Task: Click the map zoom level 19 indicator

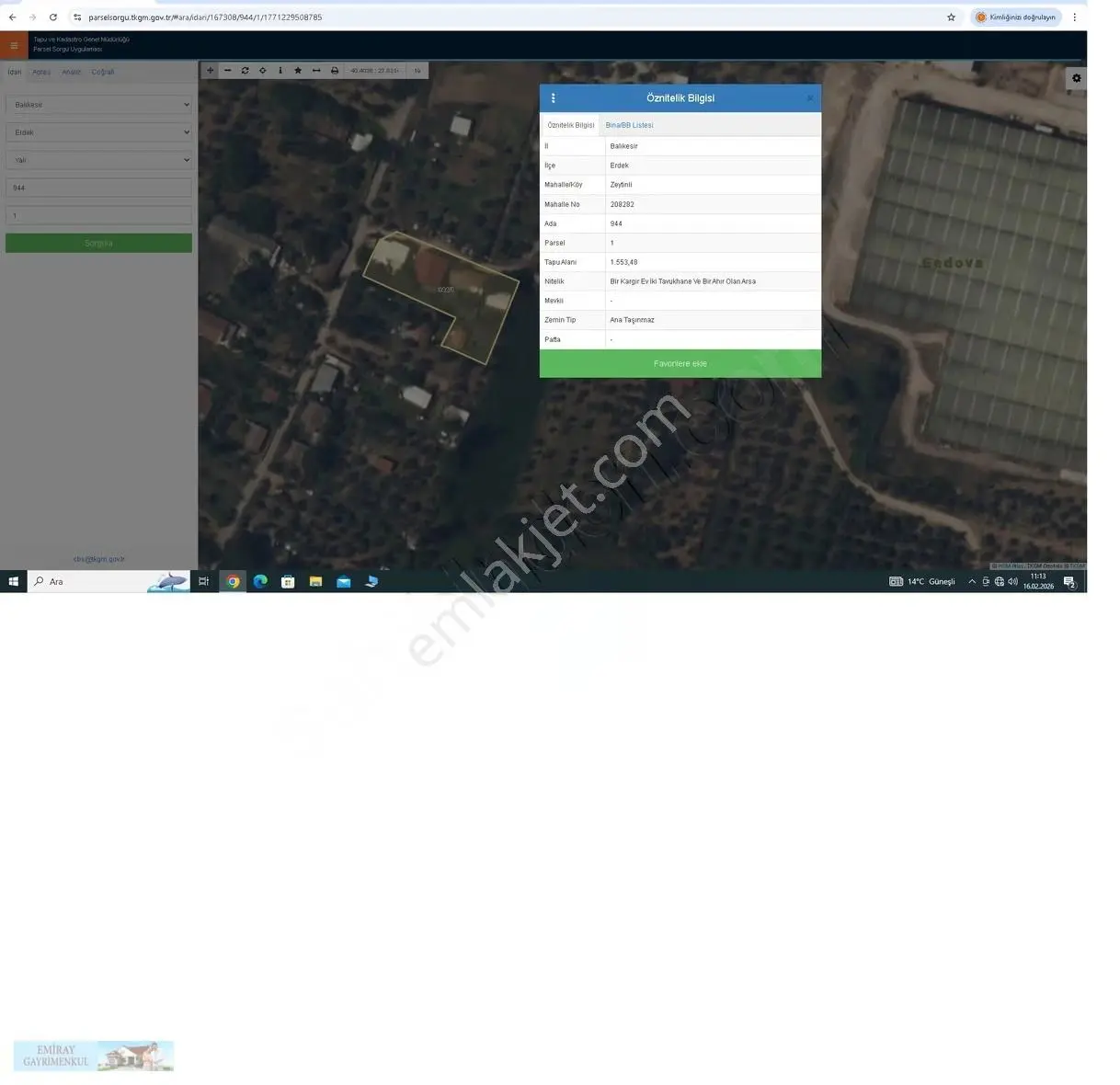Action: pyautogui.click(x=417, y=71)
